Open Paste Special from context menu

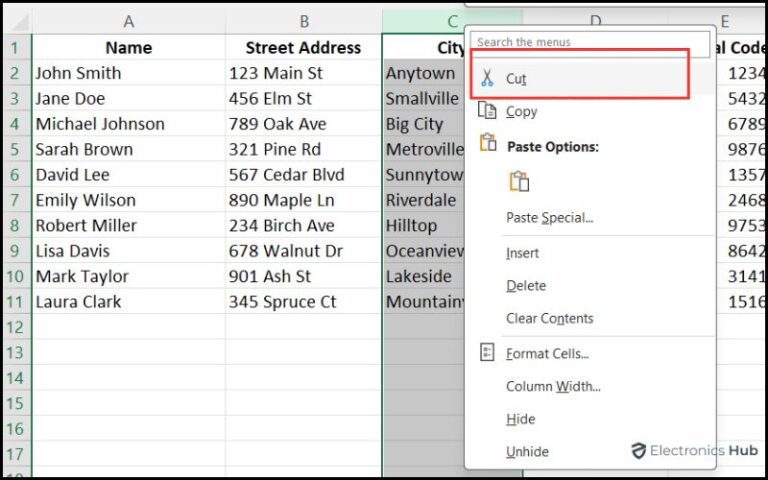[593, 217]
